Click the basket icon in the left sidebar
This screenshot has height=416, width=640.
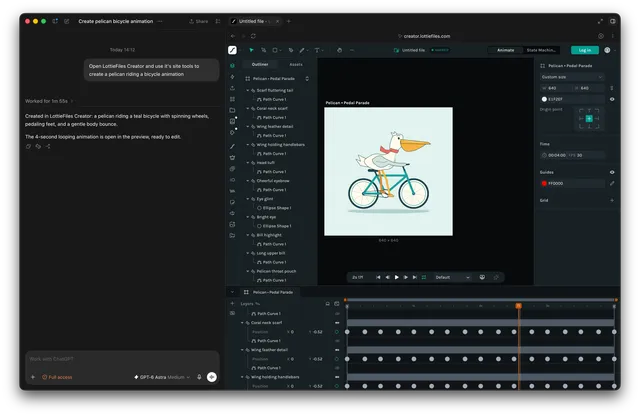point(232,158)
